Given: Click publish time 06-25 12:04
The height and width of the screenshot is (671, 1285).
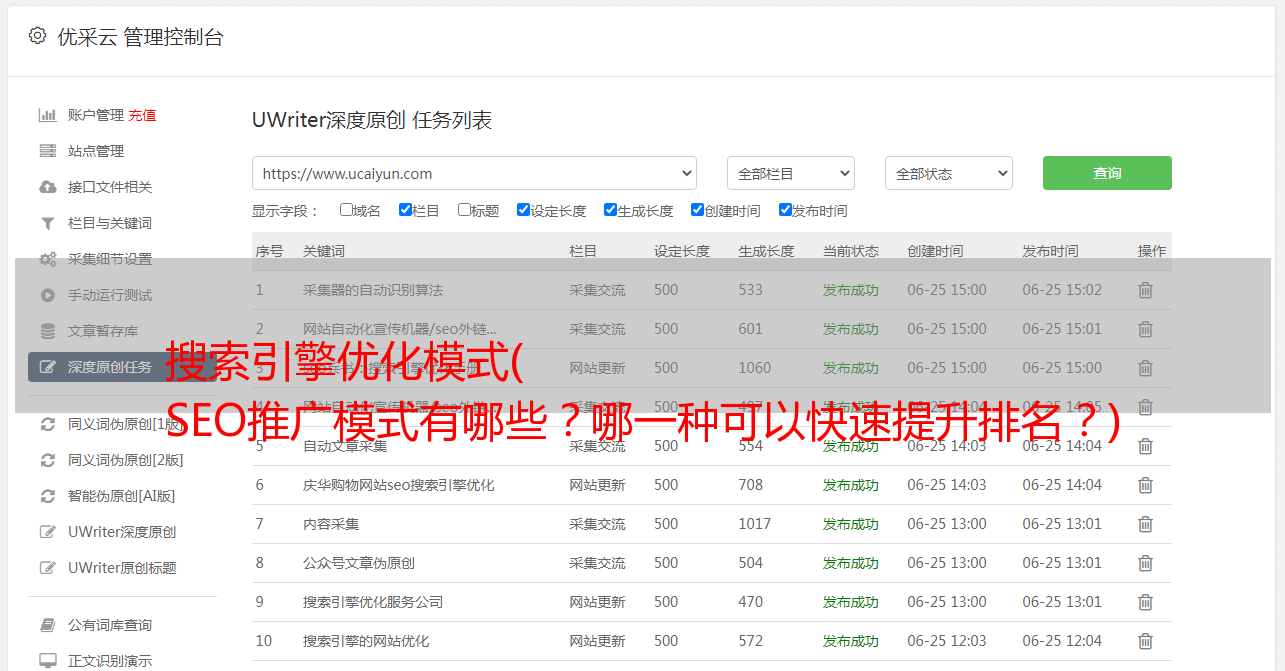Looking at the screenshot, I should [x=1062, y=641].
